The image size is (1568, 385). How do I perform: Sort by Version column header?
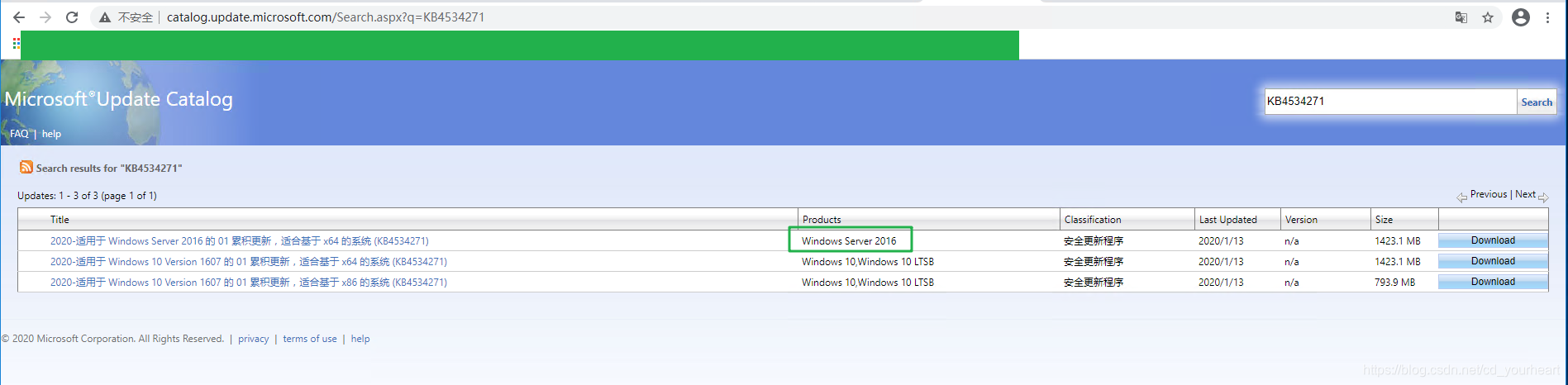[x=1301, y=220]
